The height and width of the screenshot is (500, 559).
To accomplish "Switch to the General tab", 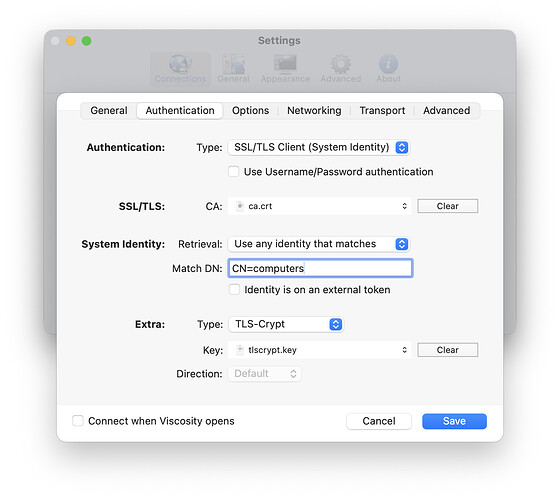I will (109, 110).
